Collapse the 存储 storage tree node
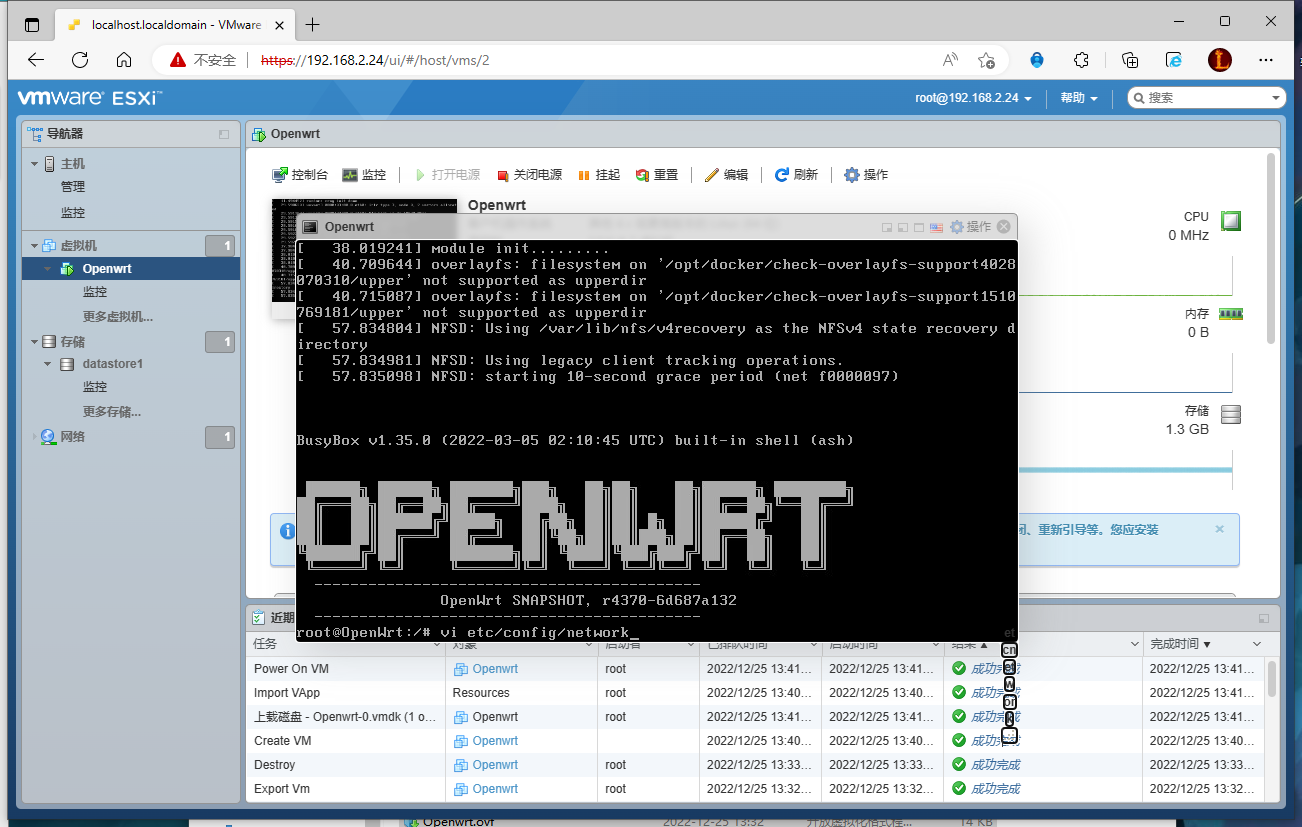This screenshot has height=827, width=1302. [34, 342]
